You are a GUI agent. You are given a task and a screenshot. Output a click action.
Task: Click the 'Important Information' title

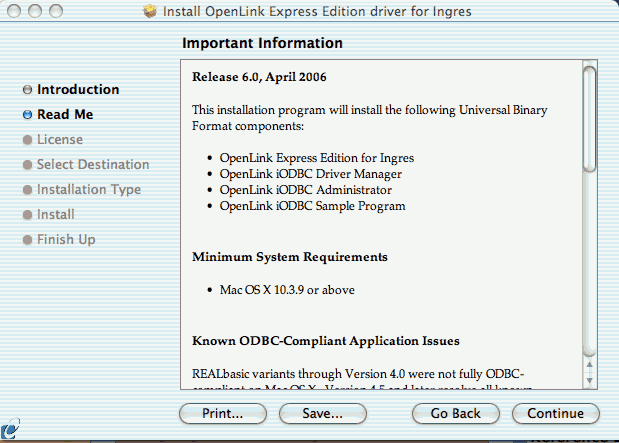(263, 43)
